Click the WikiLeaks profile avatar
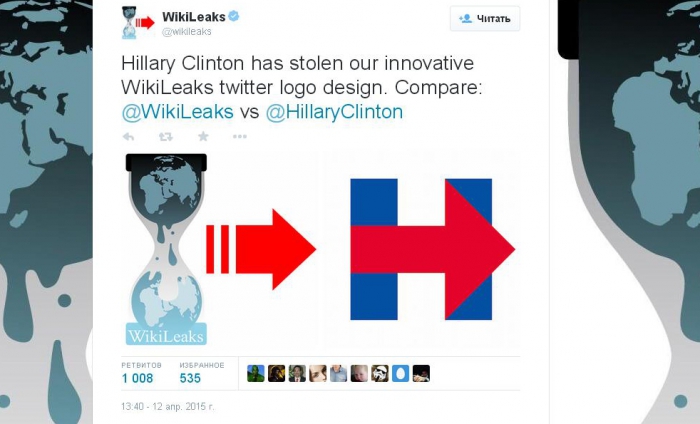This screenshot has height=424, width=700. tap(138, 22)
